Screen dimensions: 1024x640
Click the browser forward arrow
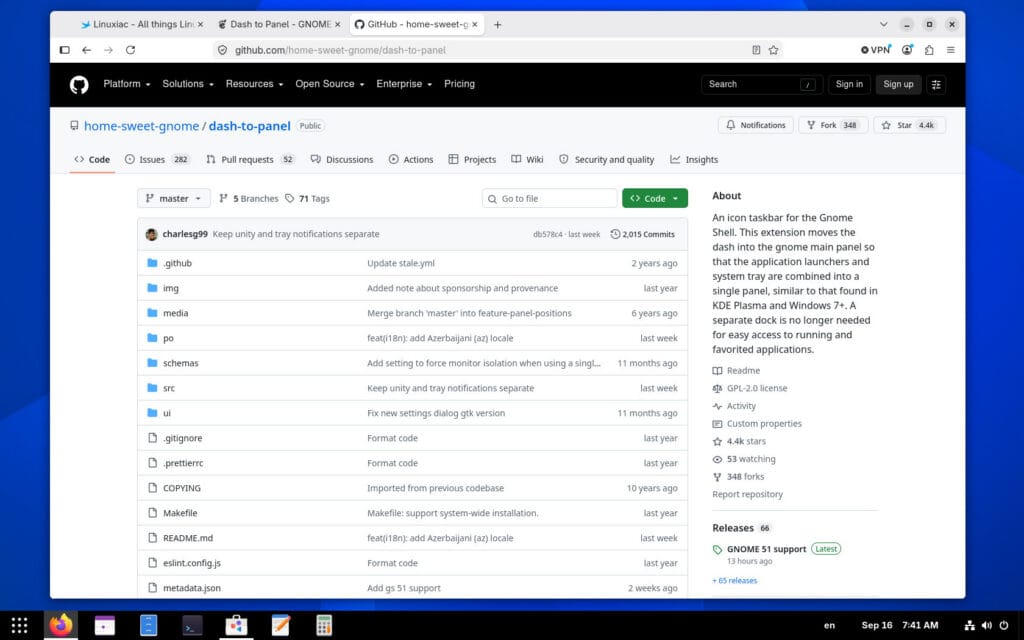click(108, 50)
